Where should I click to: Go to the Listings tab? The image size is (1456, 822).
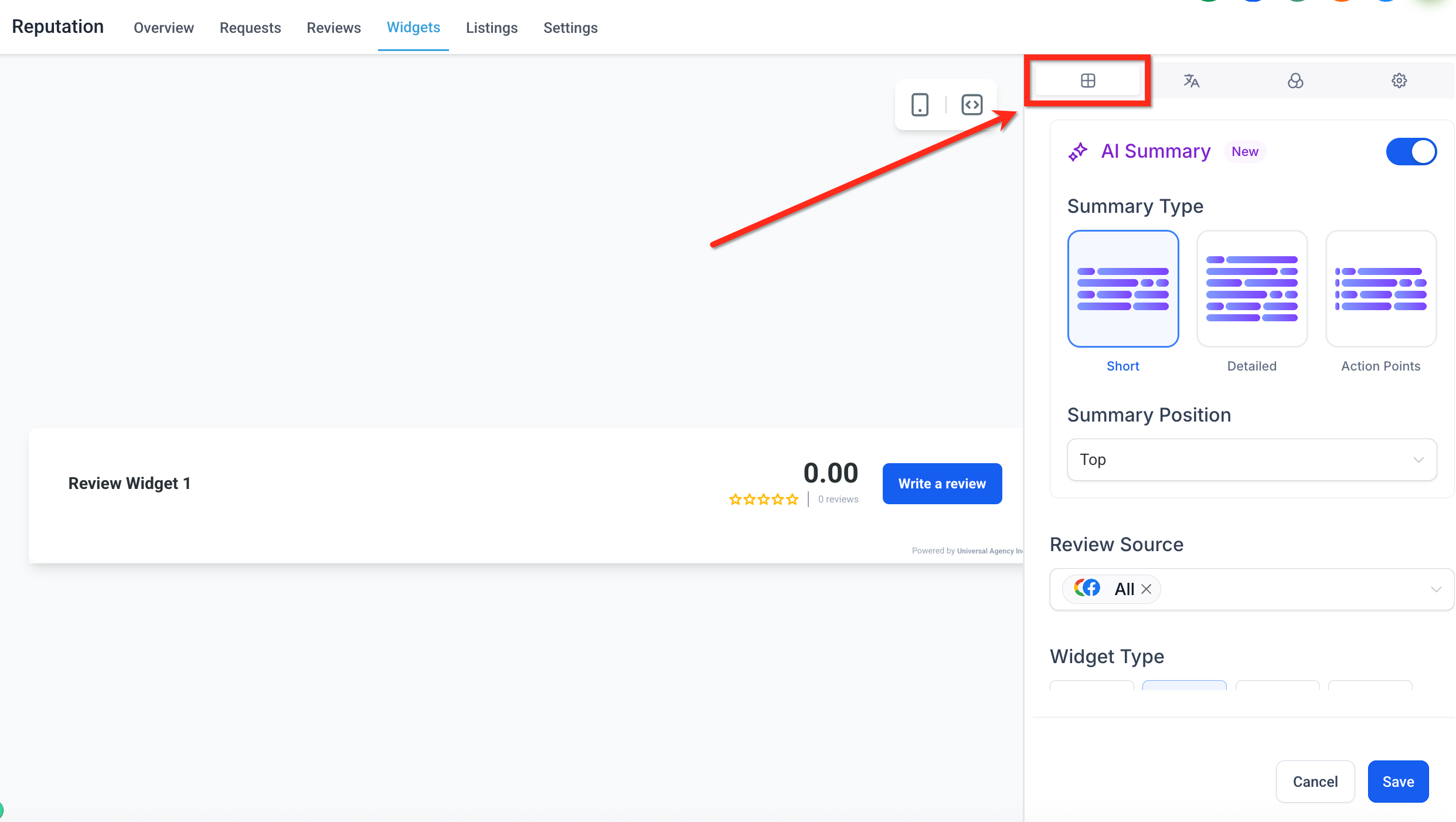tap(491, 28)
